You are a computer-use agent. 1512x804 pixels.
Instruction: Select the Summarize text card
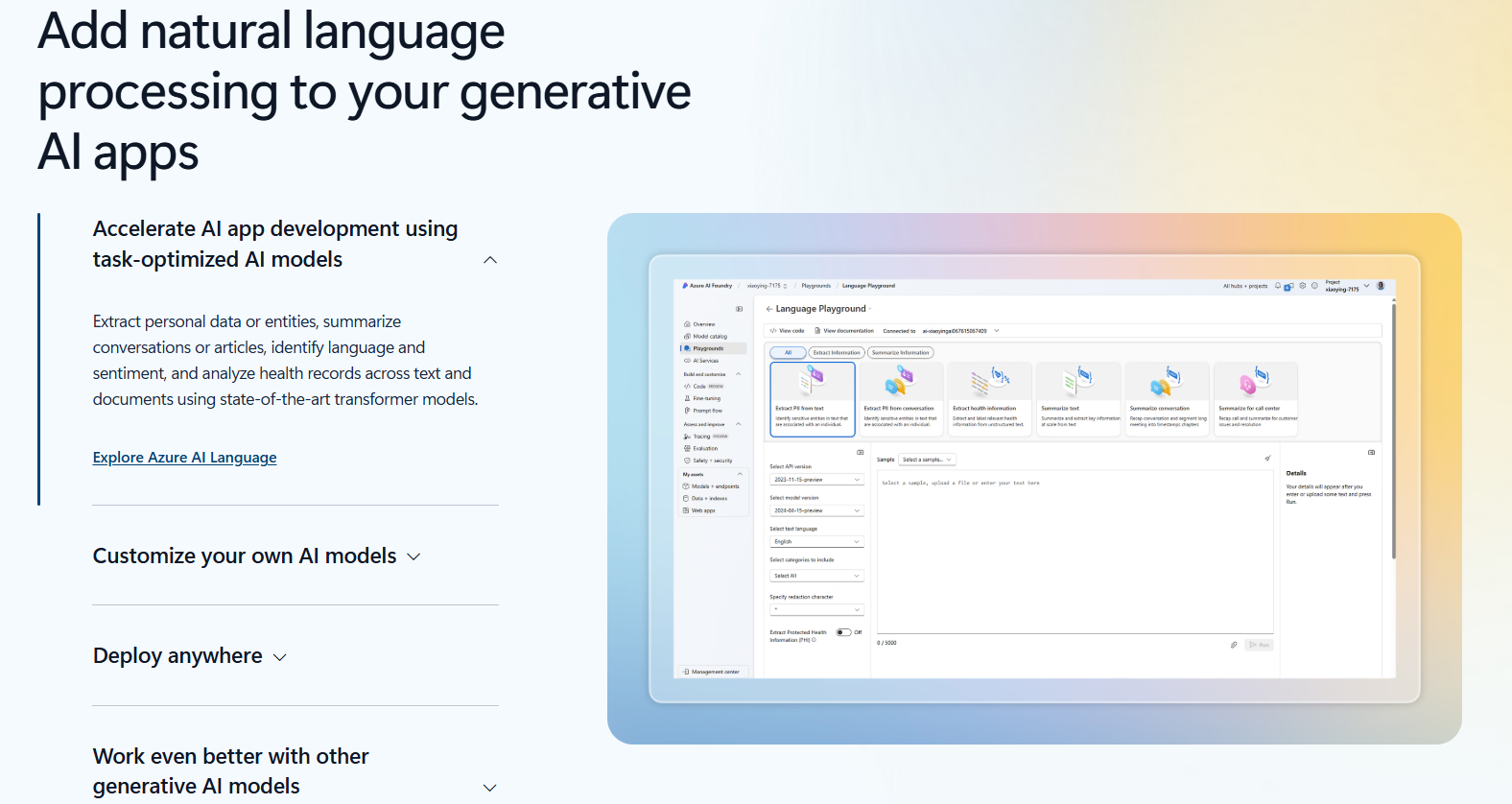[x=1079, y=399]
